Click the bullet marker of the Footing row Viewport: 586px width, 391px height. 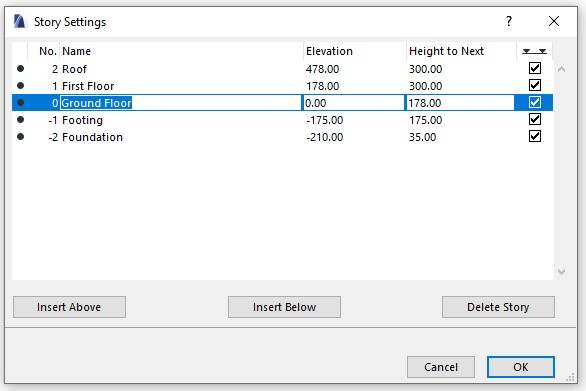pos(21,119)
